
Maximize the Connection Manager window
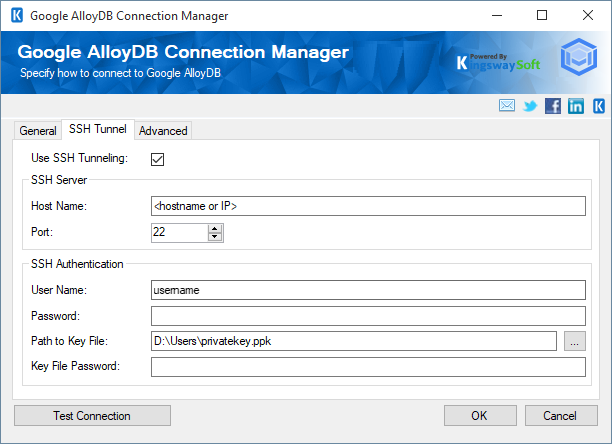tap(542, 16)
